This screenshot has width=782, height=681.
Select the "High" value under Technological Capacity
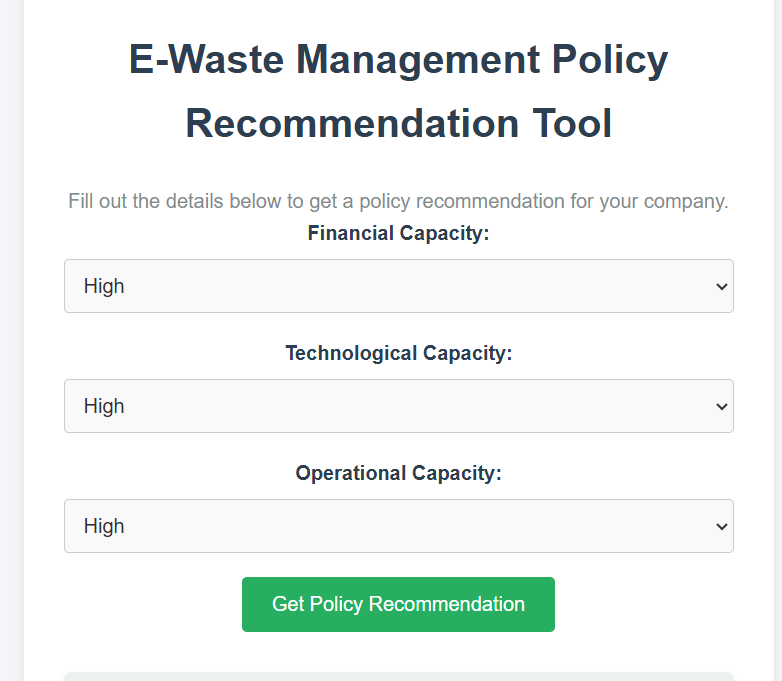tap(104, 406)
